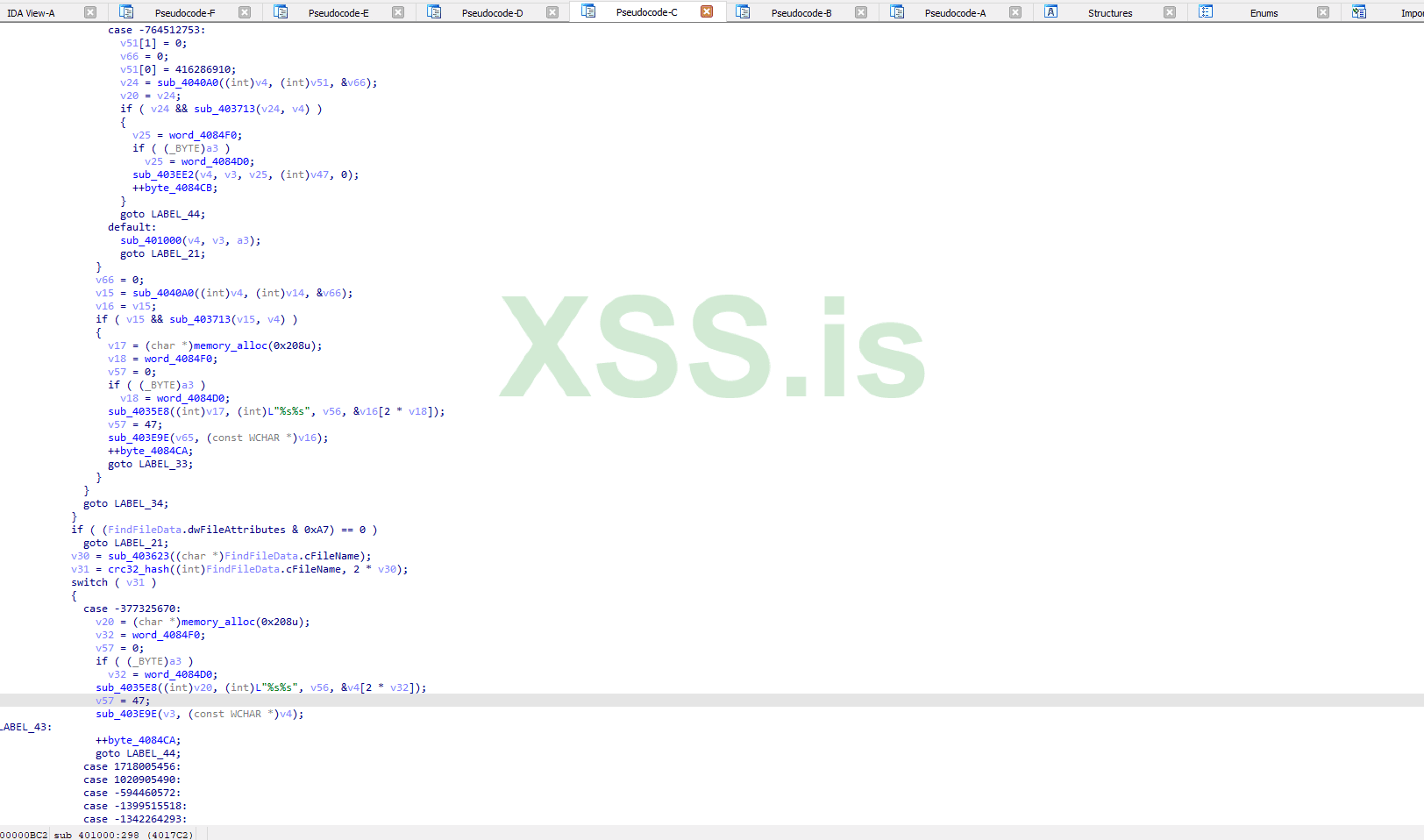This screenshot has width=1424, height=840.
Task: Click the Enums tab icon
Action: (x=1206, y=12)
